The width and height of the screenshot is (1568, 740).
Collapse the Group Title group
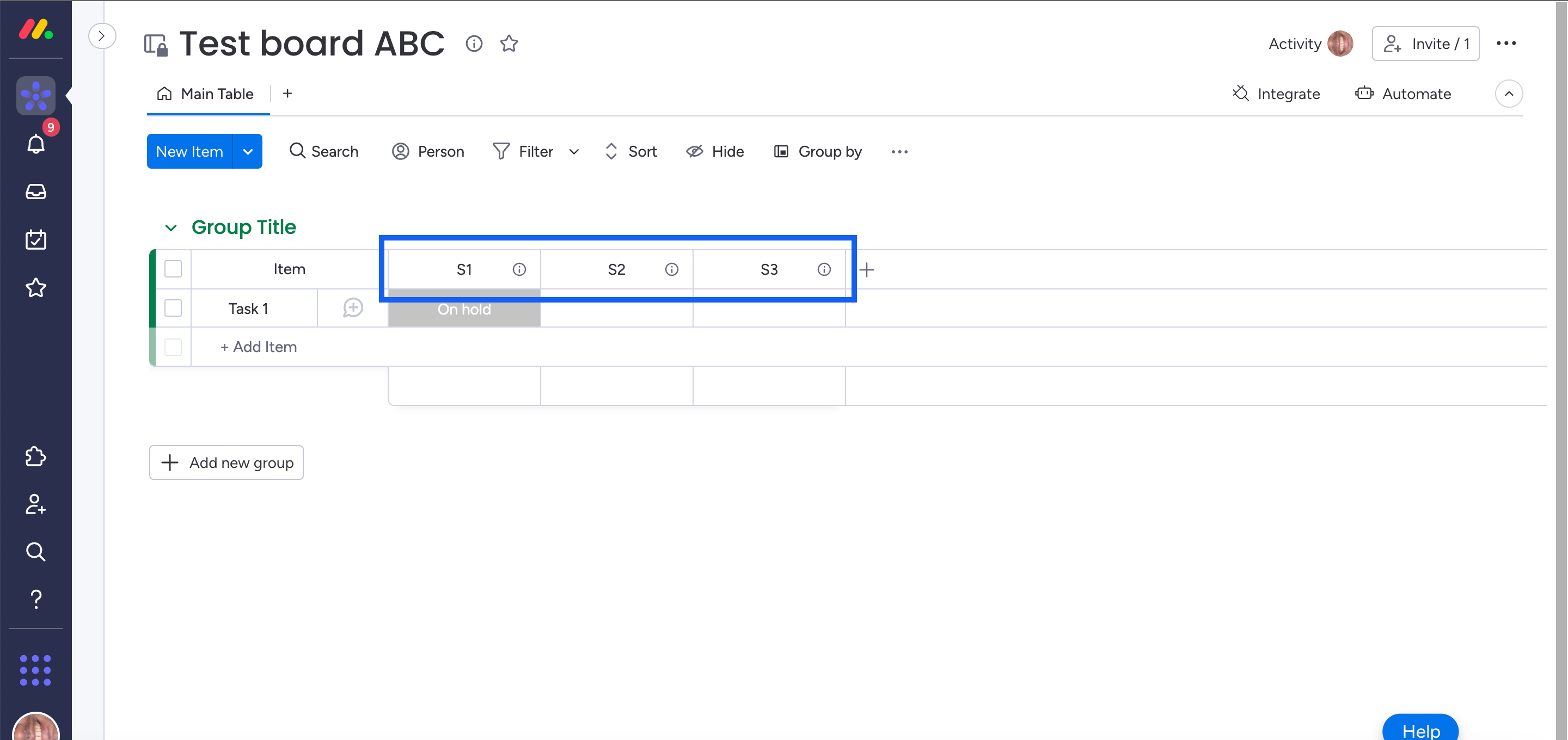[x=171, y=227]
